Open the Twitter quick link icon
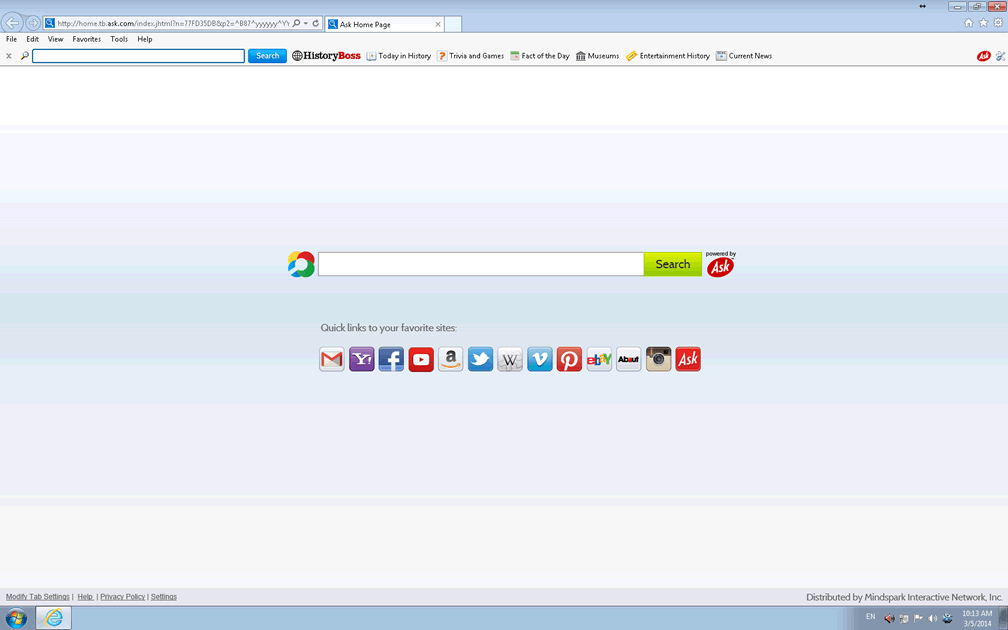Viewport: 1008px width, 630px height. point(481,359)
